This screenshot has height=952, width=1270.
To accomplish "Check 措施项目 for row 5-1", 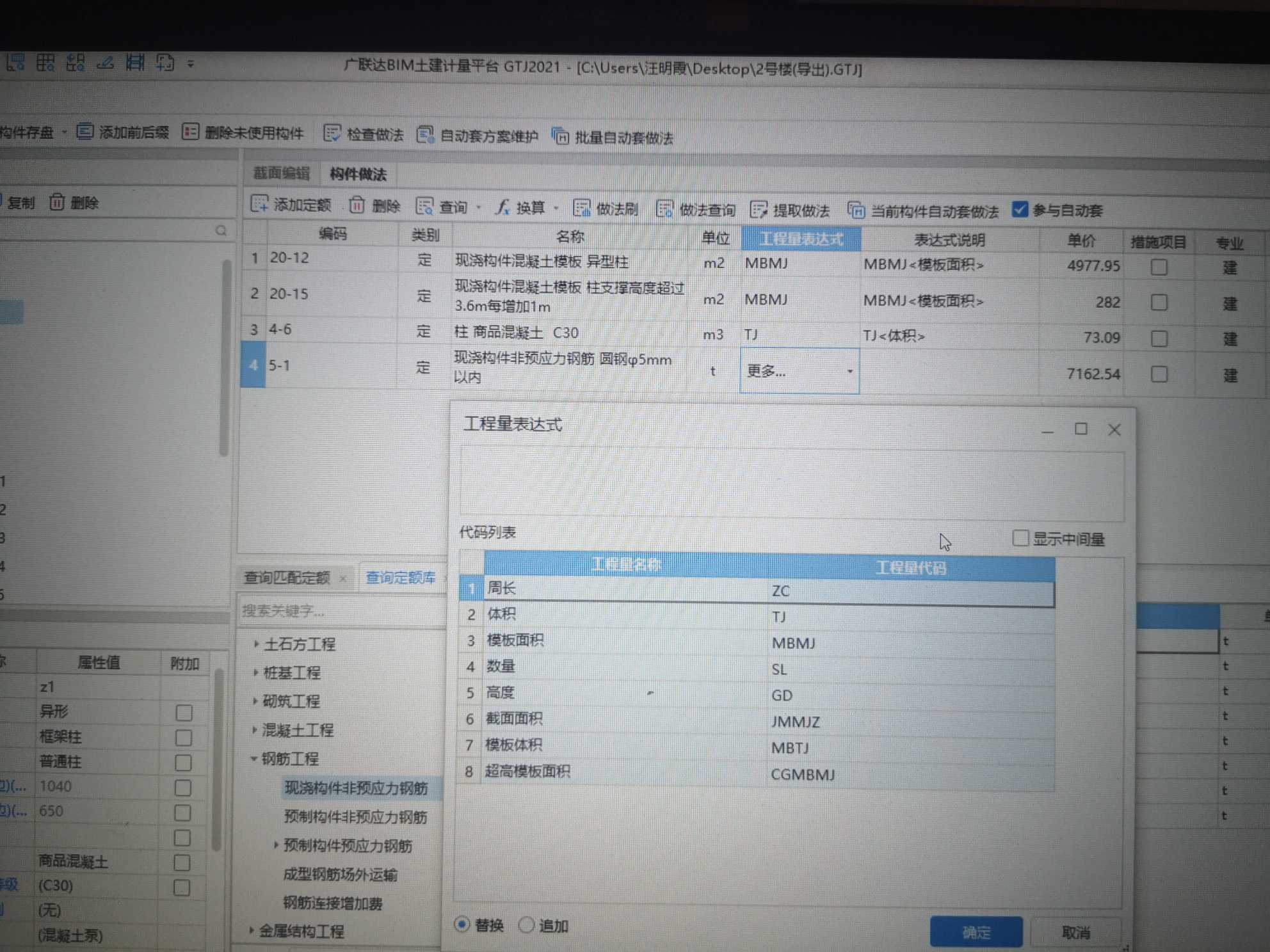I will [1159, 374].
